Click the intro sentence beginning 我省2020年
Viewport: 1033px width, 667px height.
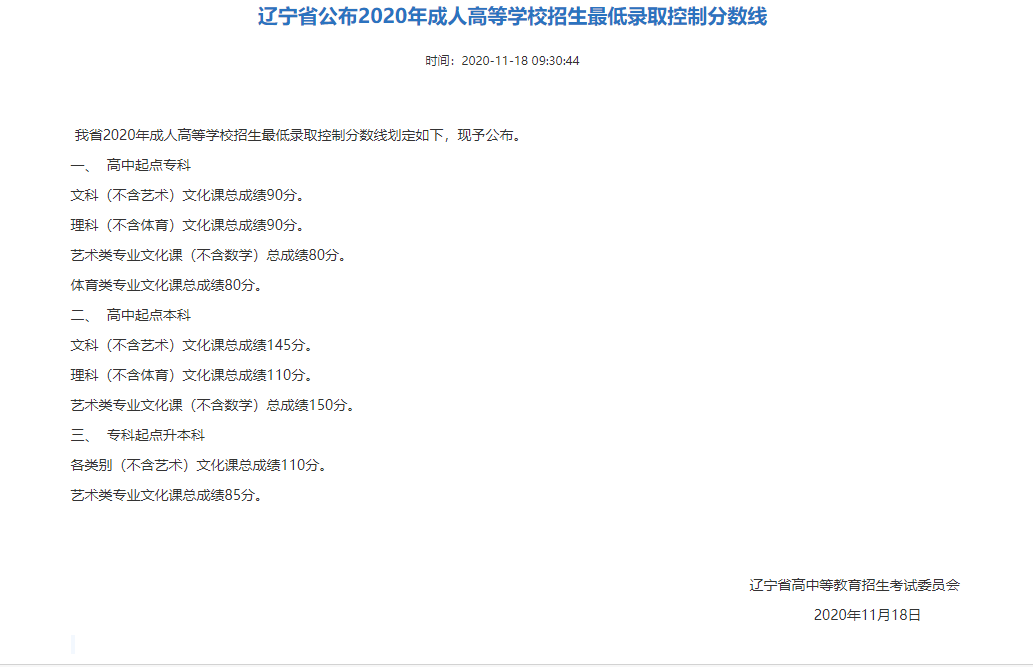pyautogui.click(x=297, y=135)
